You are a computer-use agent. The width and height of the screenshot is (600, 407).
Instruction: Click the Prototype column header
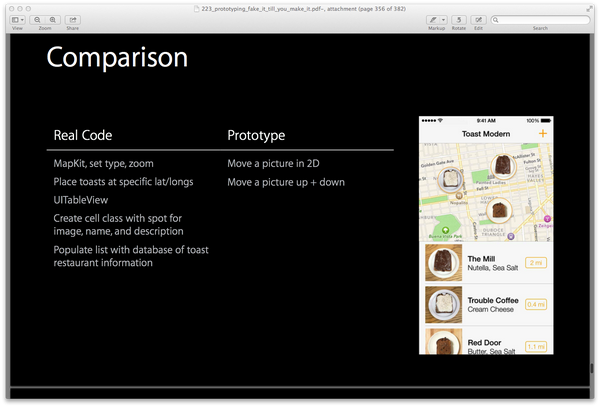(x=256, y=135)
